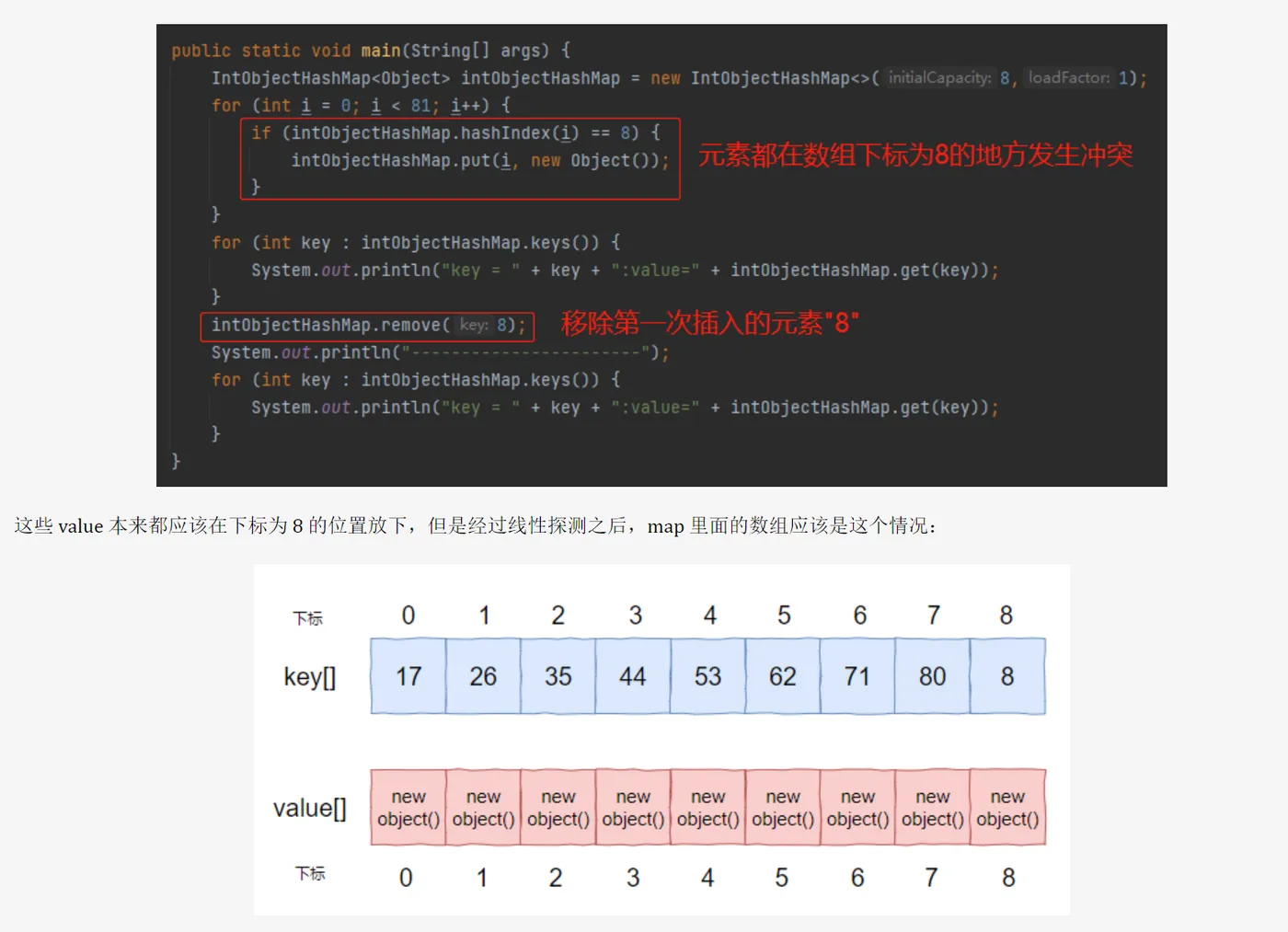Open the Java code screenshot image

pos(661,255)
